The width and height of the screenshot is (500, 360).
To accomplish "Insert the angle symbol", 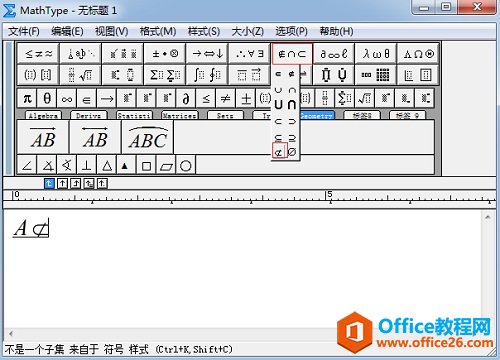I will click(27, 165).
